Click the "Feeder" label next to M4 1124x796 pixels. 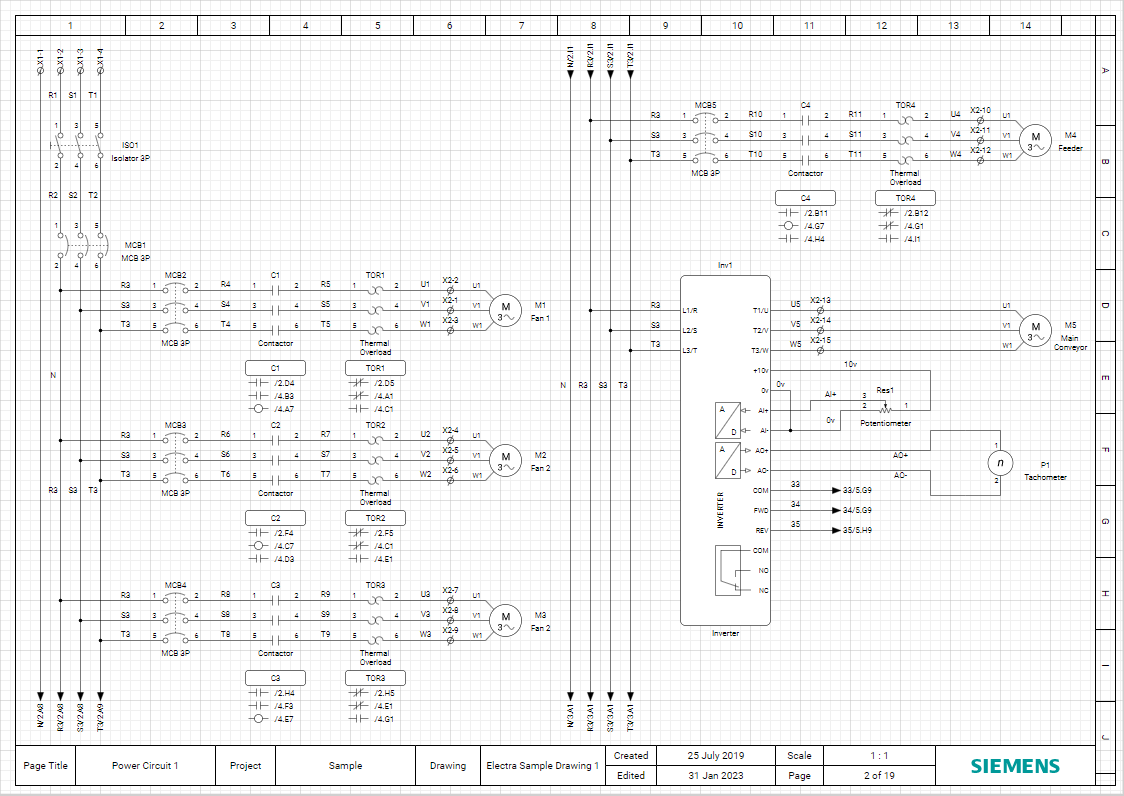(x=1070, y=148)
